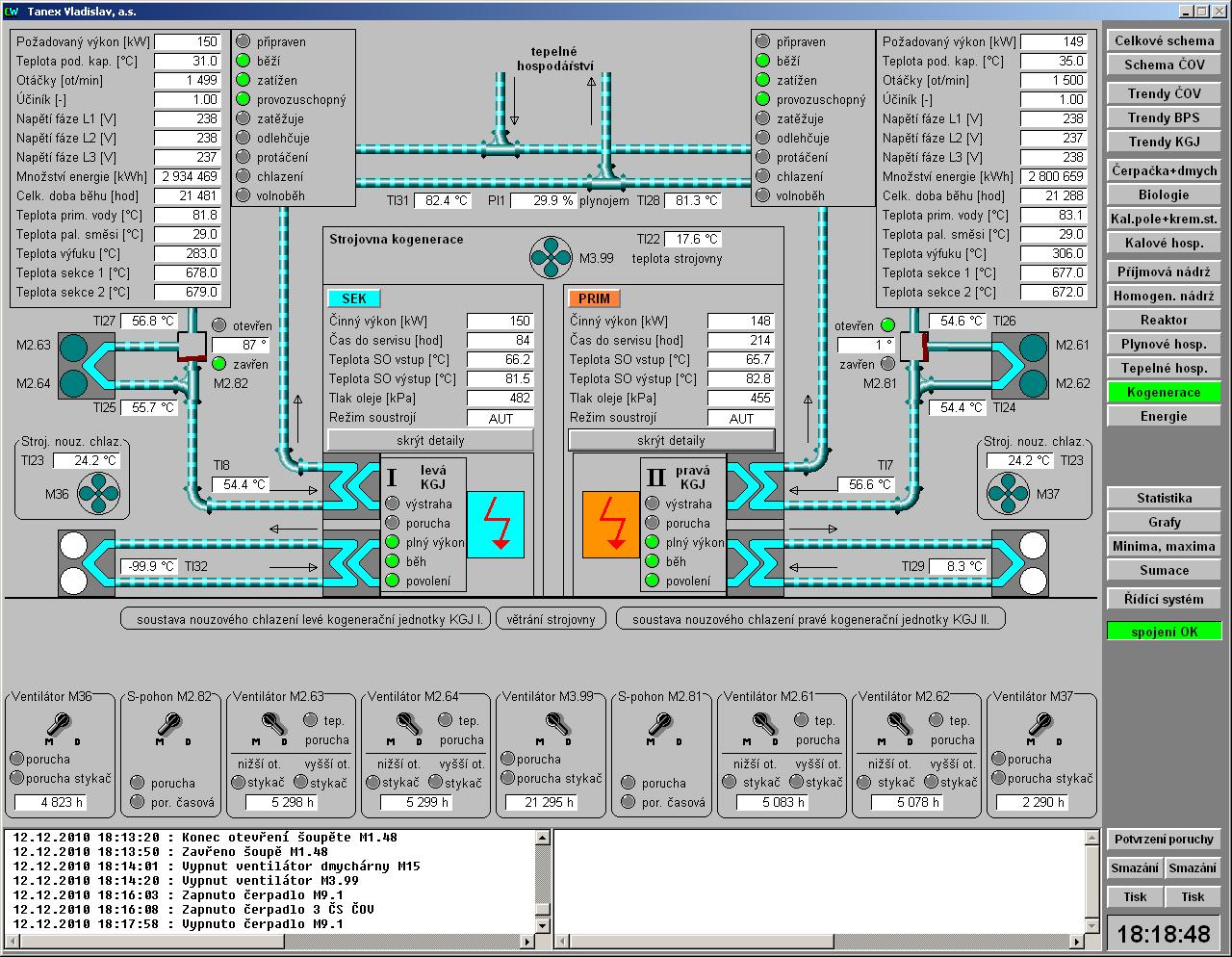Collapse PRIM details with skrýt detaily
The image size is (1232, 957).
tap(671, 440)
